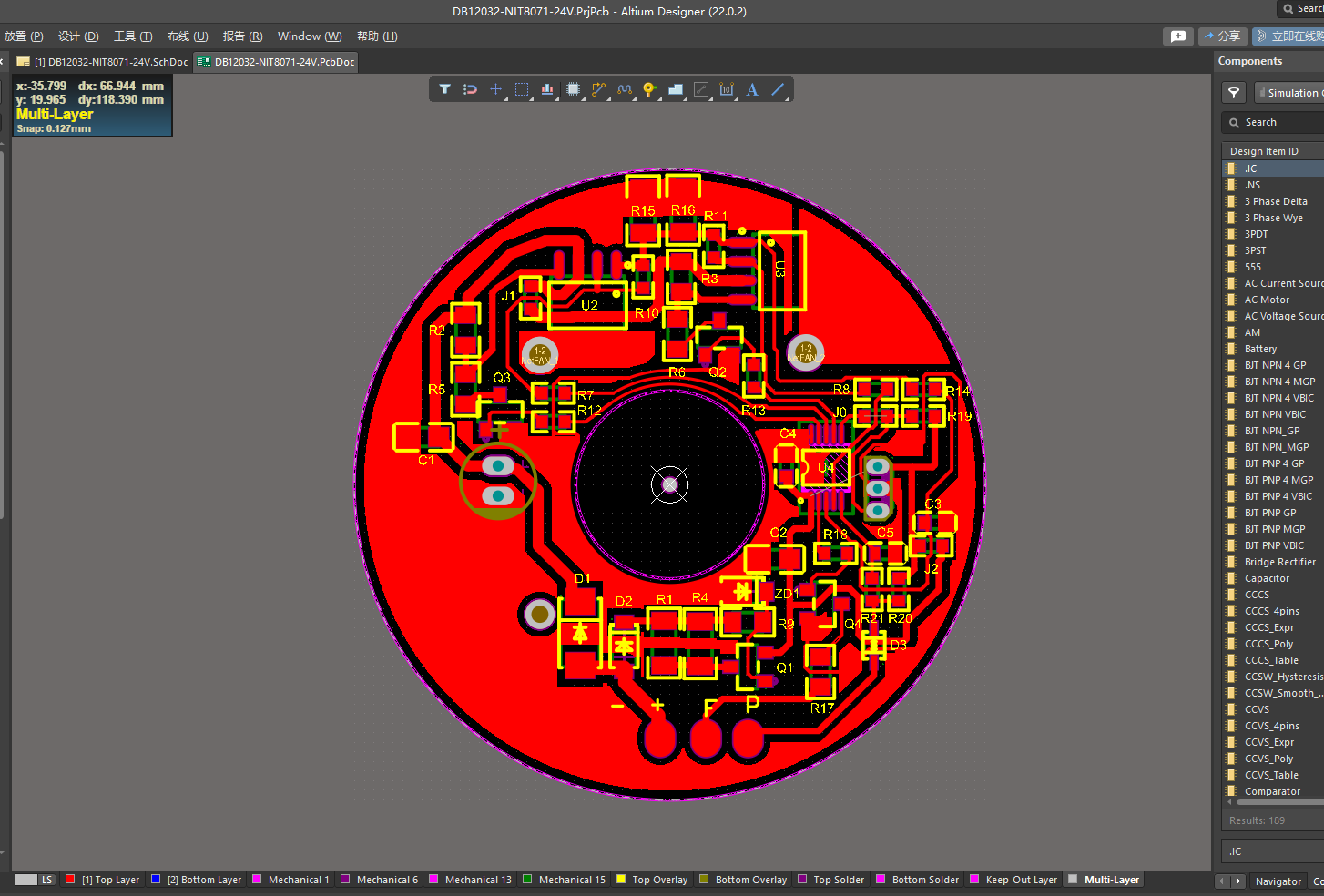
Task: Select the Place String text tool
Action: (x=752, y=89)
